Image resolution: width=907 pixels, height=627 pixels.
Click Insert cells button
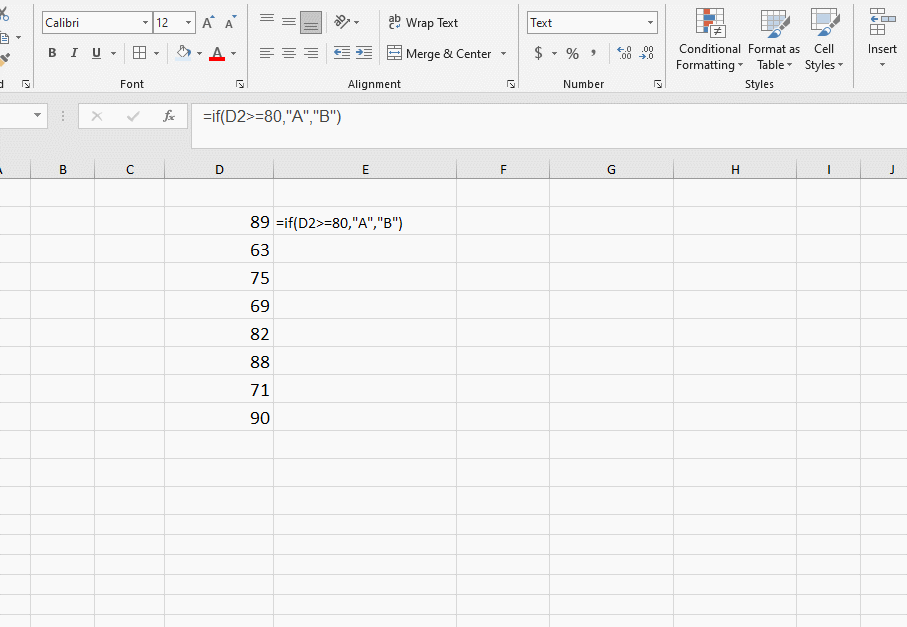point(882,38)
